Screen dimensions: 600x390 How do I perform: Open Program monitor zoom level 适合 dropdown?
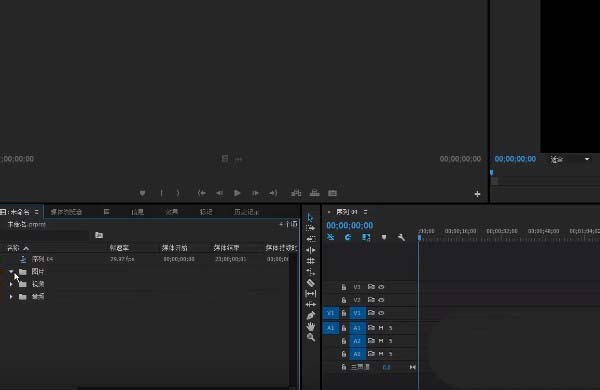570,159
